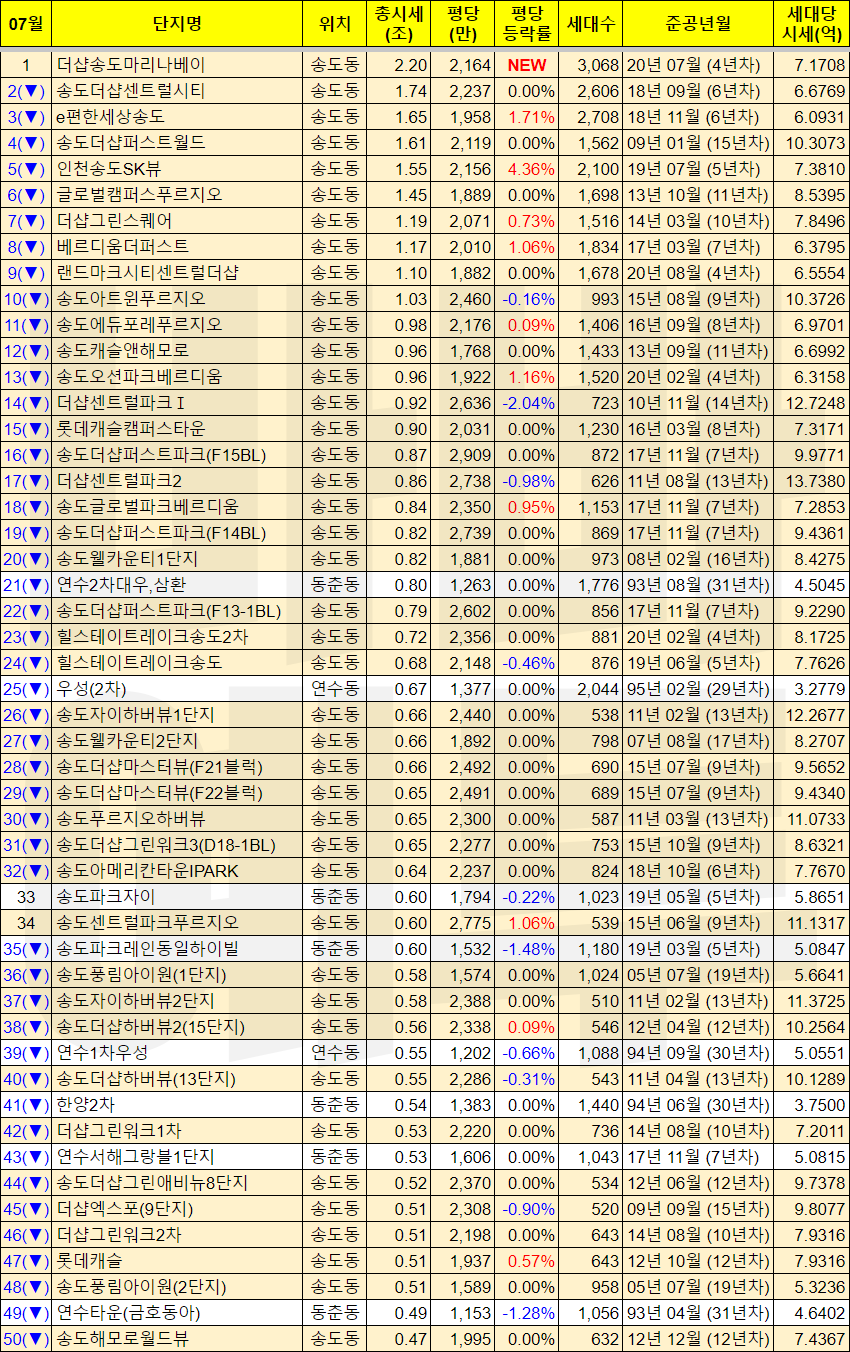Click '-2.04%' change rate value
This screenshot has height=1352, width=850.
[x=530, y=403]
